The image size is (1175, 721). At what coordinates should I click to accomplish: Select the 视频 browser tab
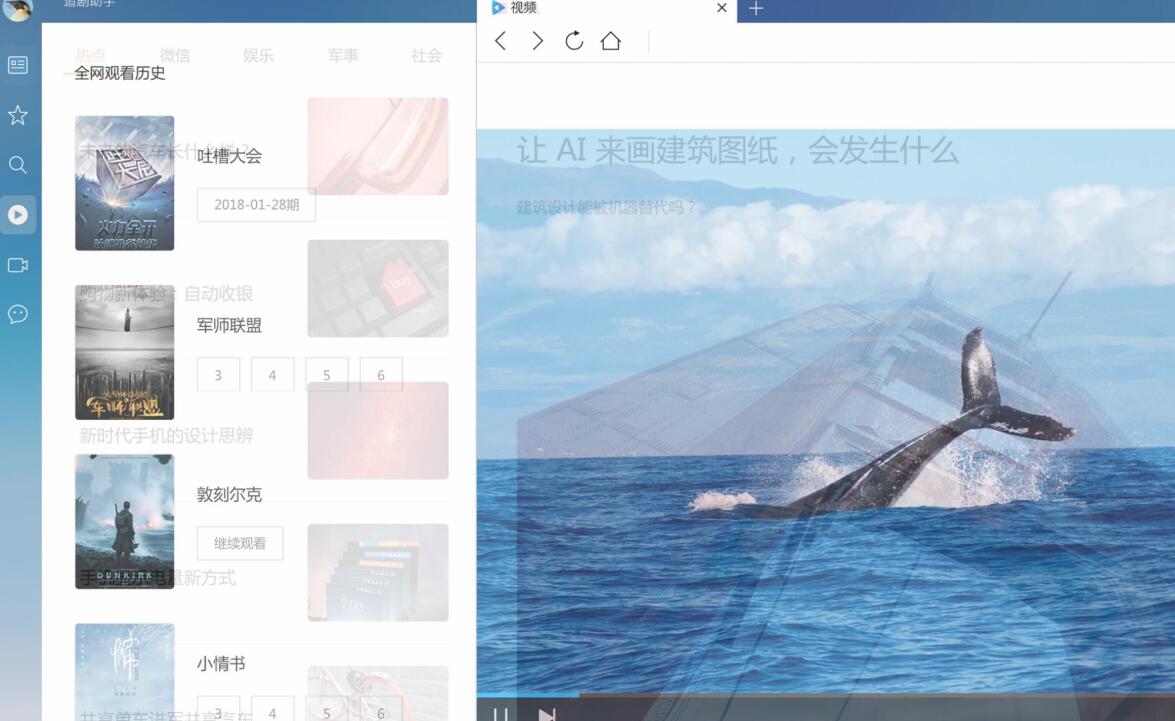[607, 8]
